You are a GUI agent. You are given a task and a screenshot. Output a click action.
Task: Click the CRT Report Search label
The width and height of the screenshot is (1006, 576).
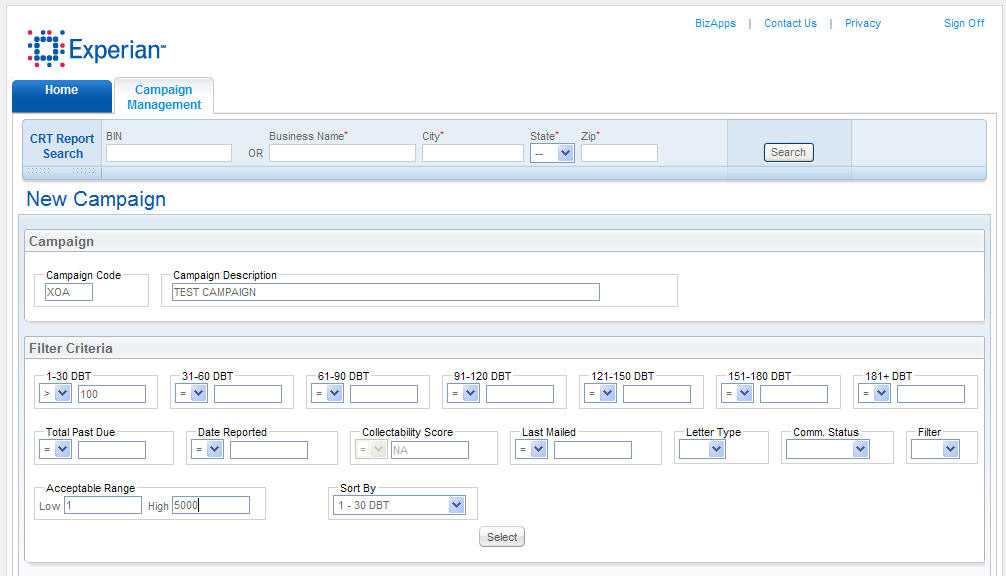coord(62,146)
